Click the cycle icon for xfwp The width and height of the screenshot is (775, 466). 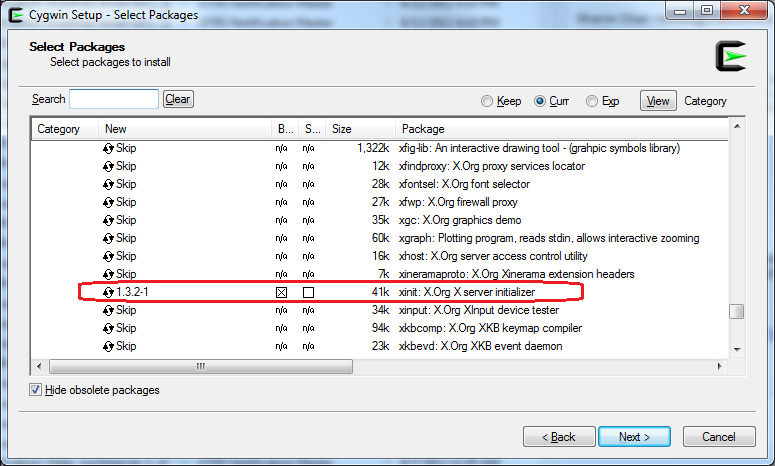[108, 203]
